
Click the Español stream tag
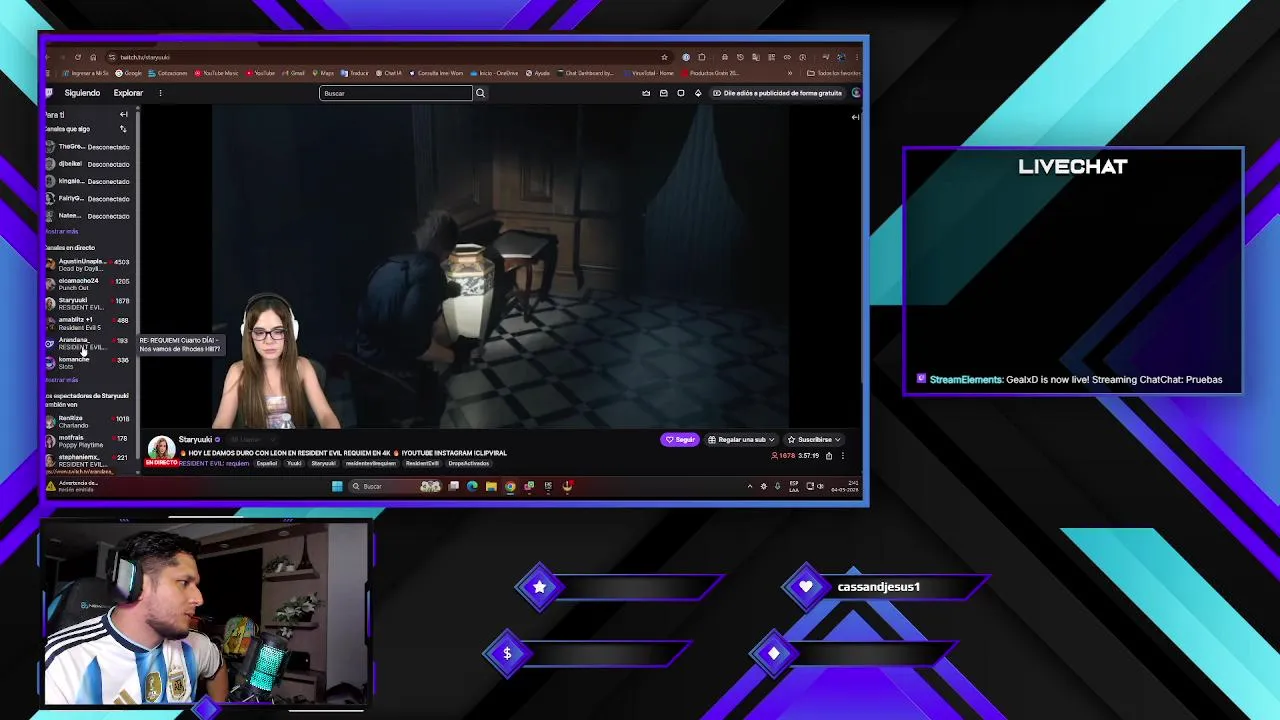tap(266, 463)
